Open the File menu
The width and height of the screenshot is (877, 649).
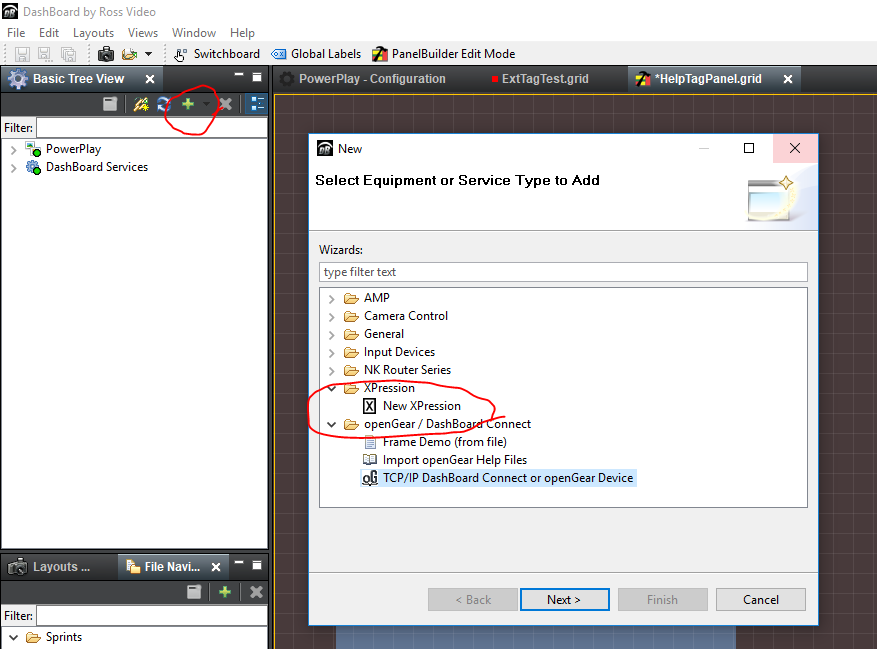[x=16, y=33]
